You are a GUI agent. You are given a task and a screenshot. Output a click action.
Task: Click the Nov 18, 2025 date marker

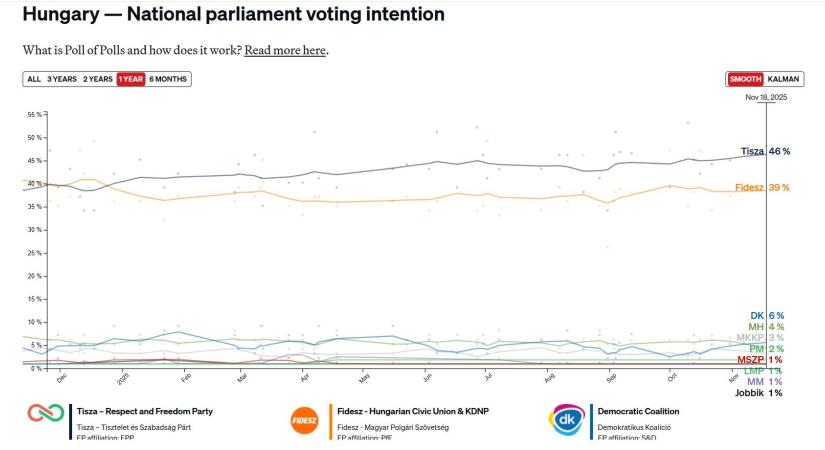pos(767,97)
